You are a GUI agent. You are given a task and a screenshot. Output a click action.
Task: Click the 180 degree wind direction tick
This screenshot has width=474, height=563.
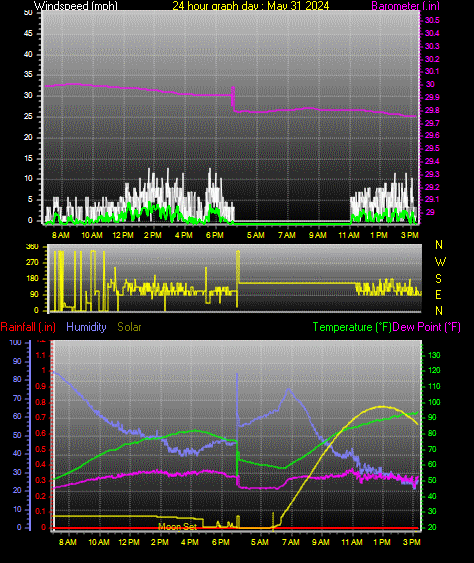[x=32, y=279]
